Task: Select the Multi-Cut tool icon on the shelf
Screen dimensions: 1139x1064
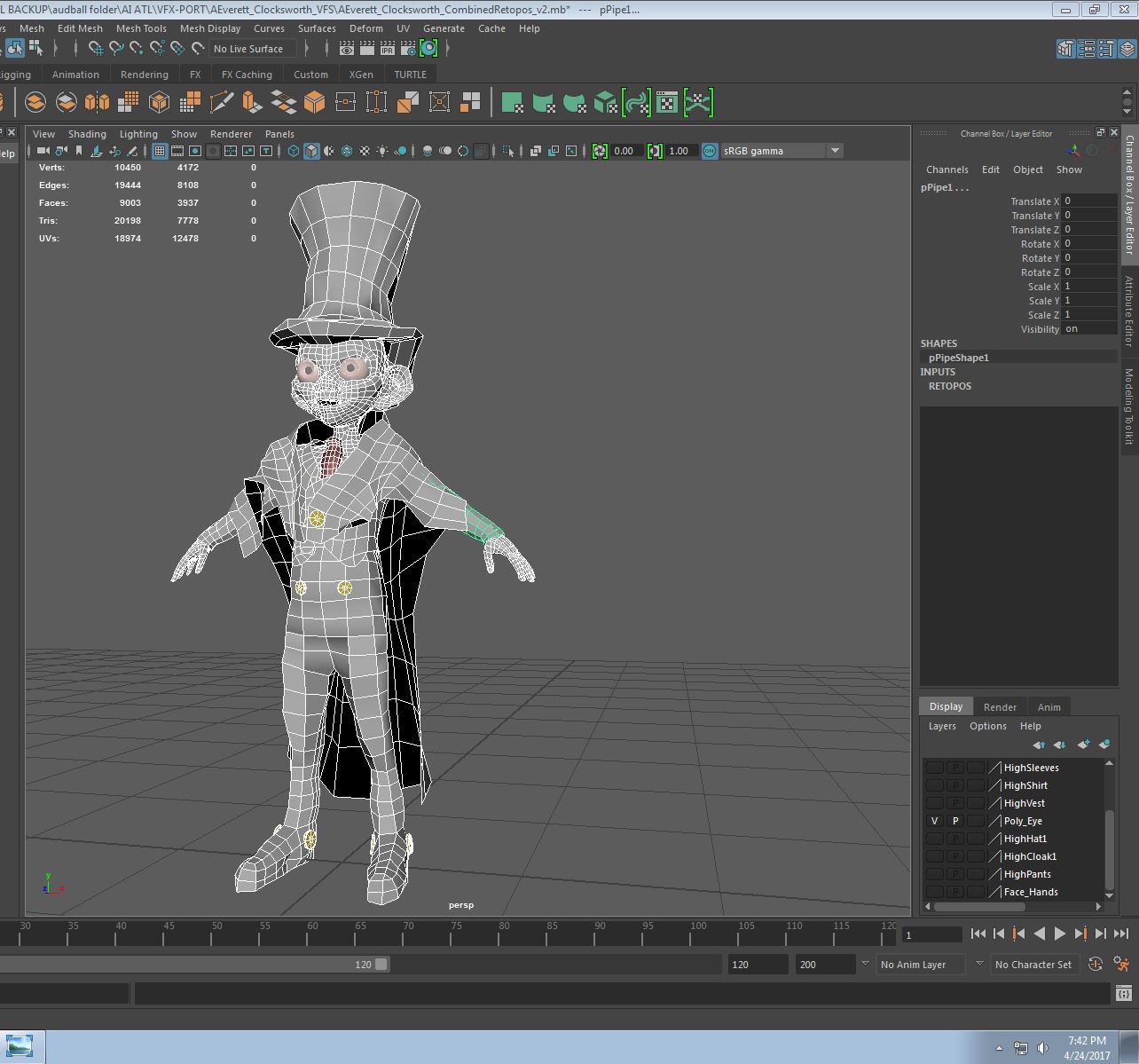Action: point(222,102)
